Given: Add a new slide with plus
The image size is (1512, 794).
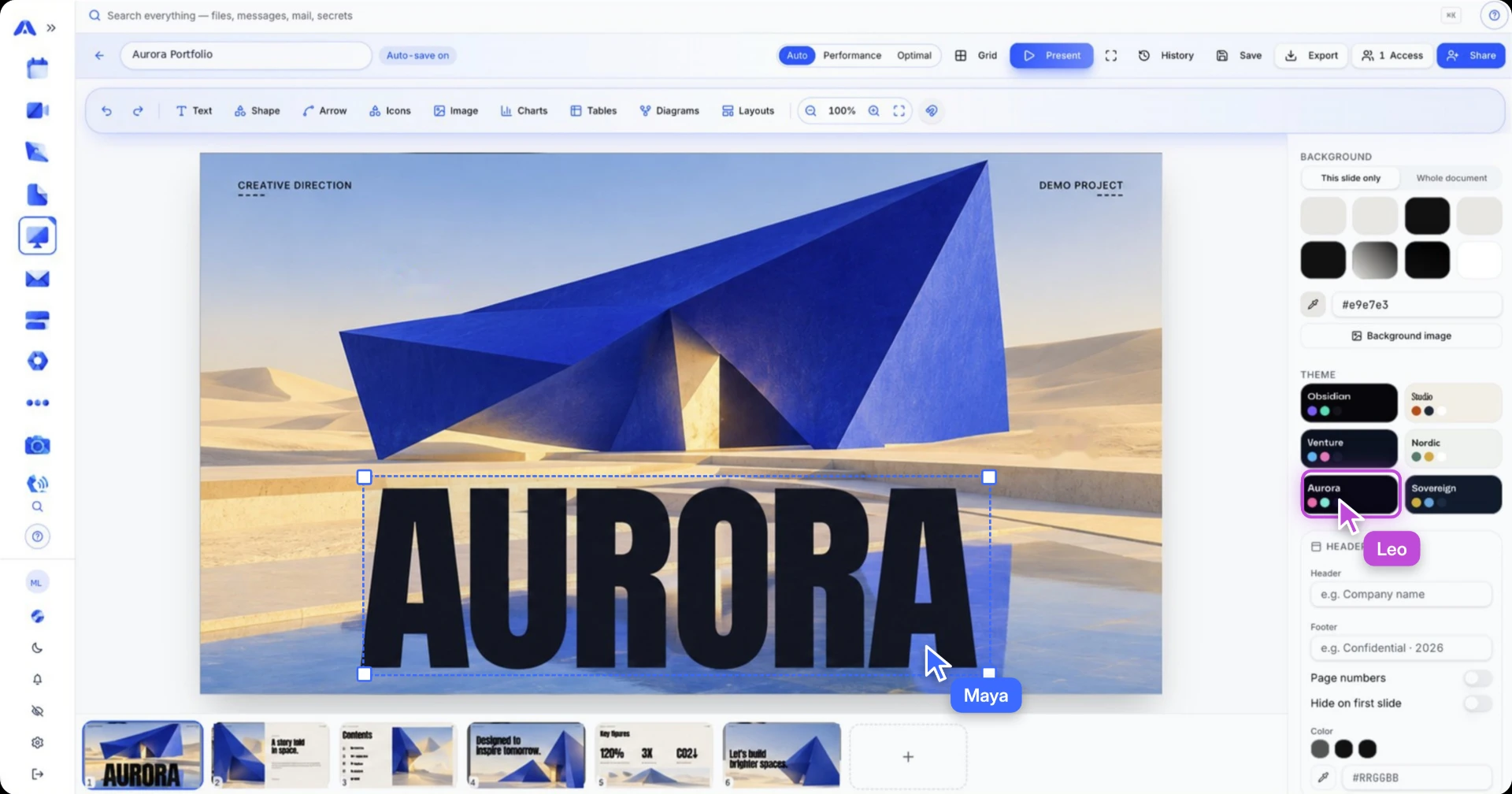Looking at the screenshot, I should [x=907, y=756].
